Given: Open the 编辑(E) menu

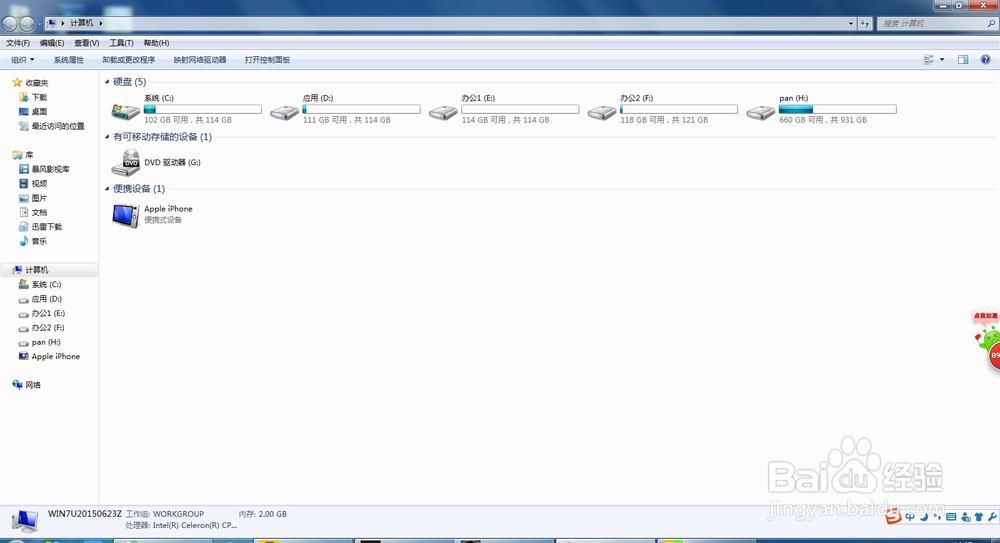Looking at the screenshot, I should (52, 43).
